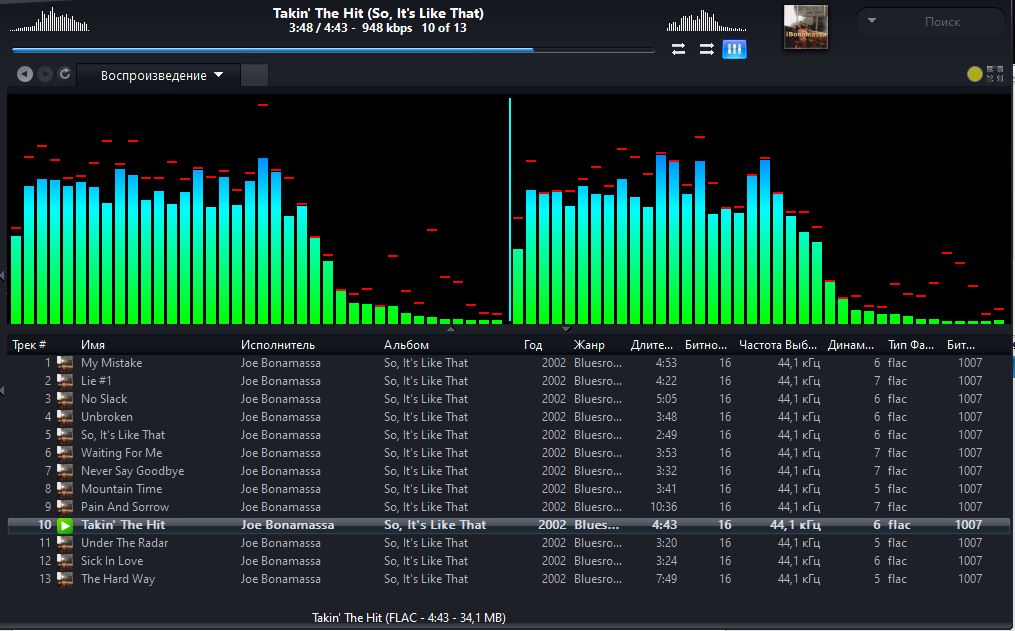Click the forward navigation arrow icon

point(45,74)
